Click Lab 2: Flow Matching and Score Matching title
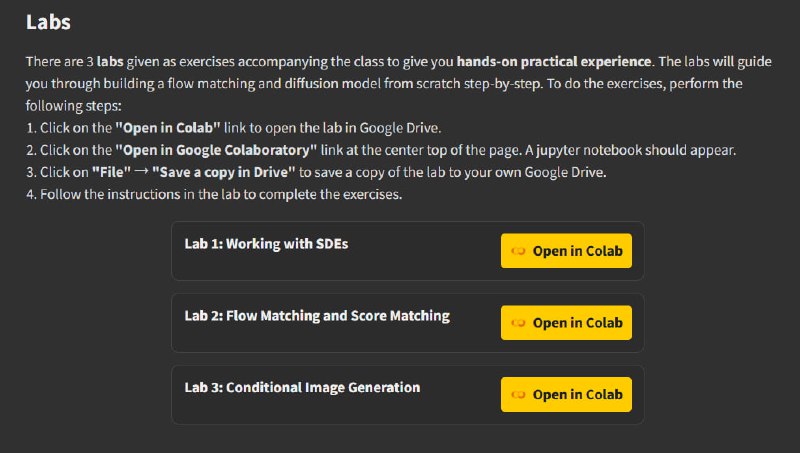800x453 pixels. pyautogui.click(x=316, y=316)
